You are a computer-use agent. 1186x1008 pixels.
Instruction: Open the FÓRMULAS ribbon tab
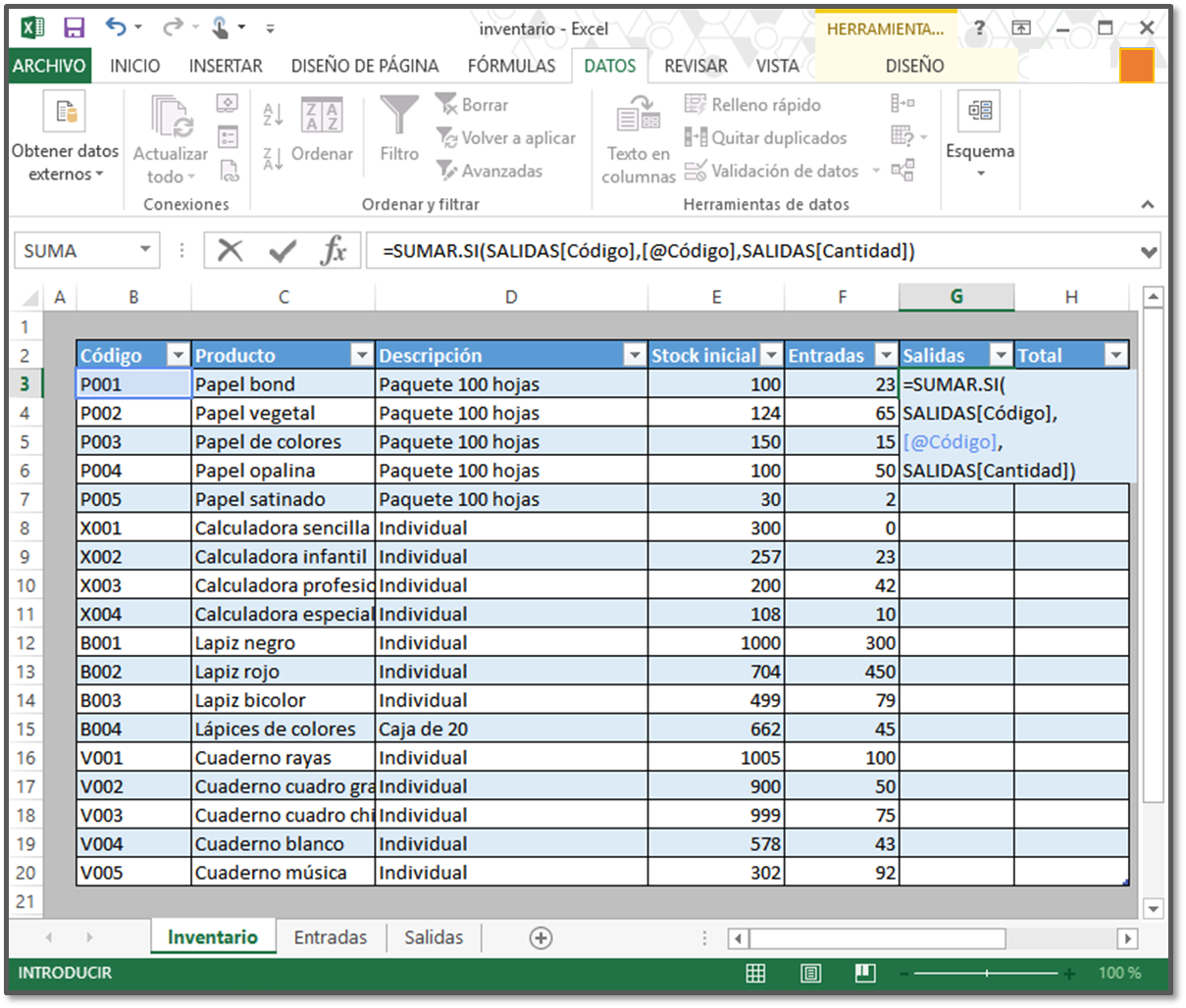511,66
